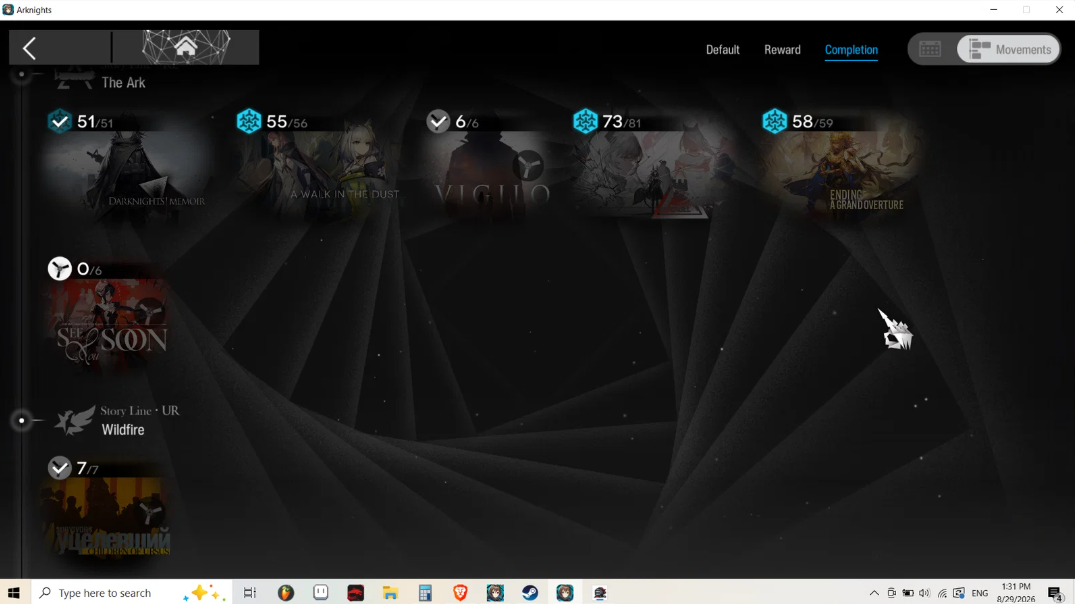Switch to the Default sort tab

pyautogui.click(x=723, y=49)
